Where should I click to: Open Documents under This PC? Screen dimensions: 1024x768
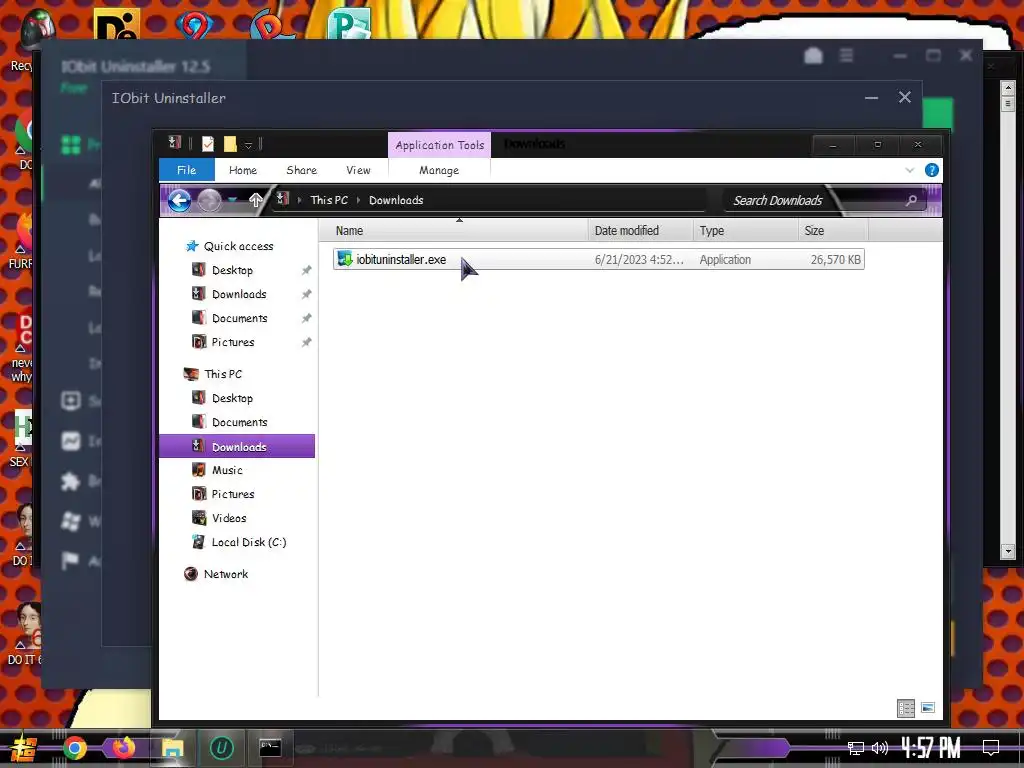click(x=239, y=422)
